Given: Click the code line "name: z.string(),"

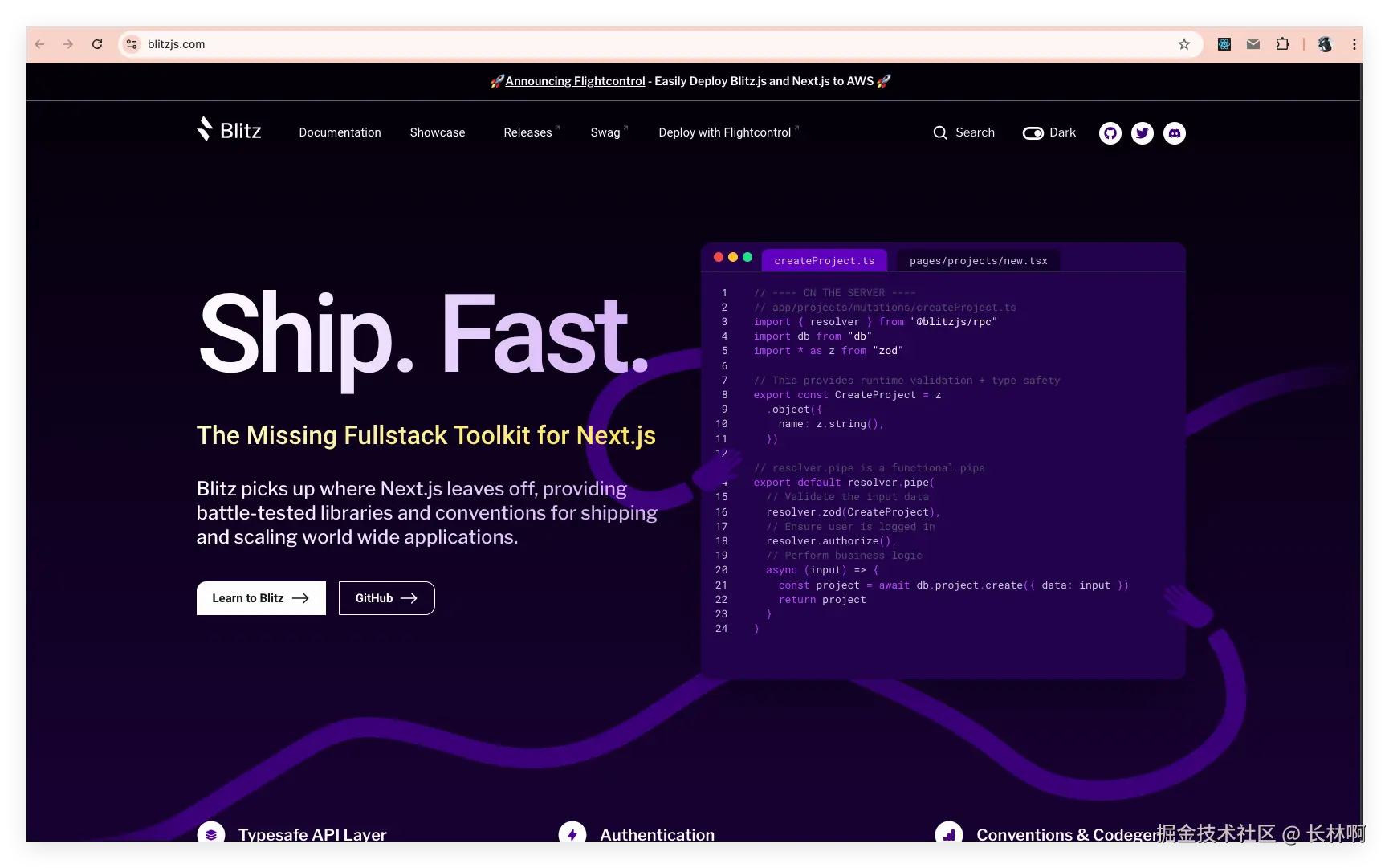Looking at the screenshot, I should [x=831, y=424].
